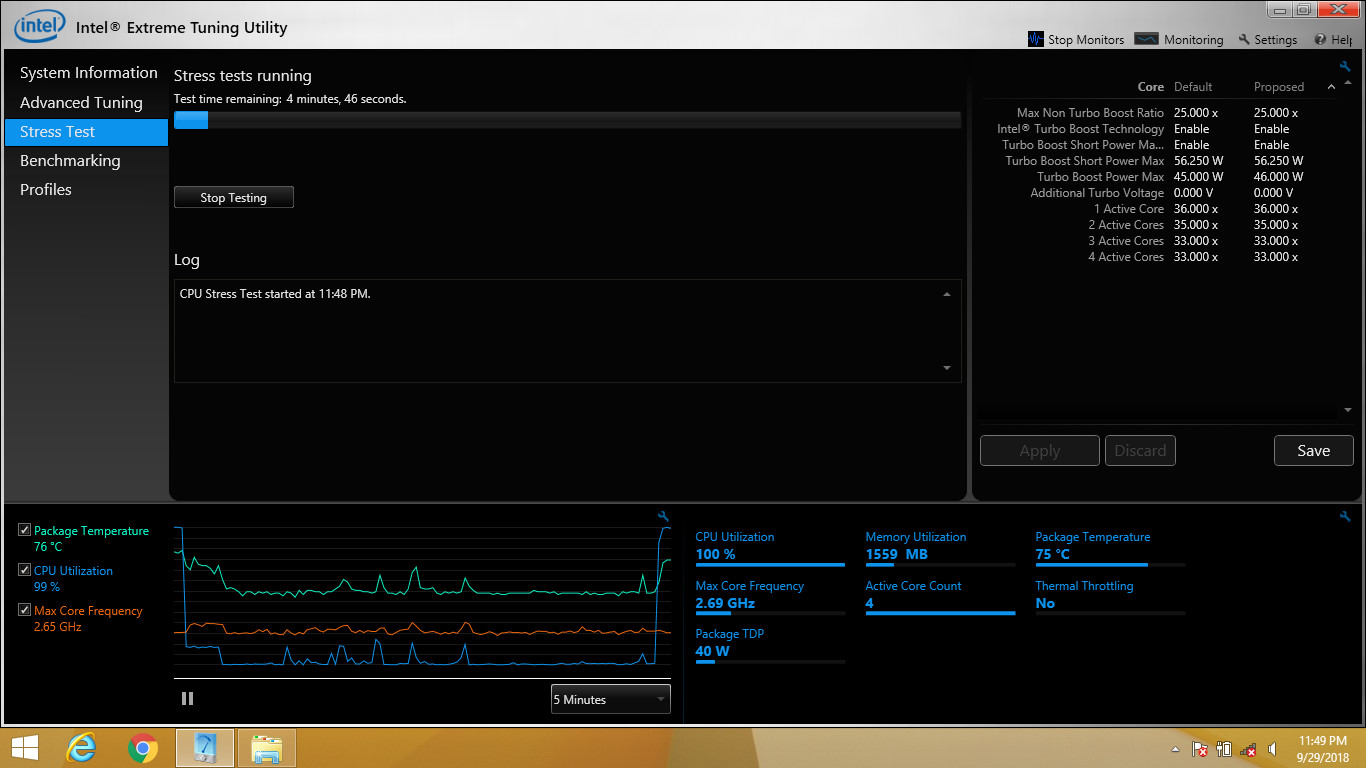The width and height of the screenshot is (1366, 768).
Task: Click the Memory Utilization 1559 MB bar
Action: (940, 565)
